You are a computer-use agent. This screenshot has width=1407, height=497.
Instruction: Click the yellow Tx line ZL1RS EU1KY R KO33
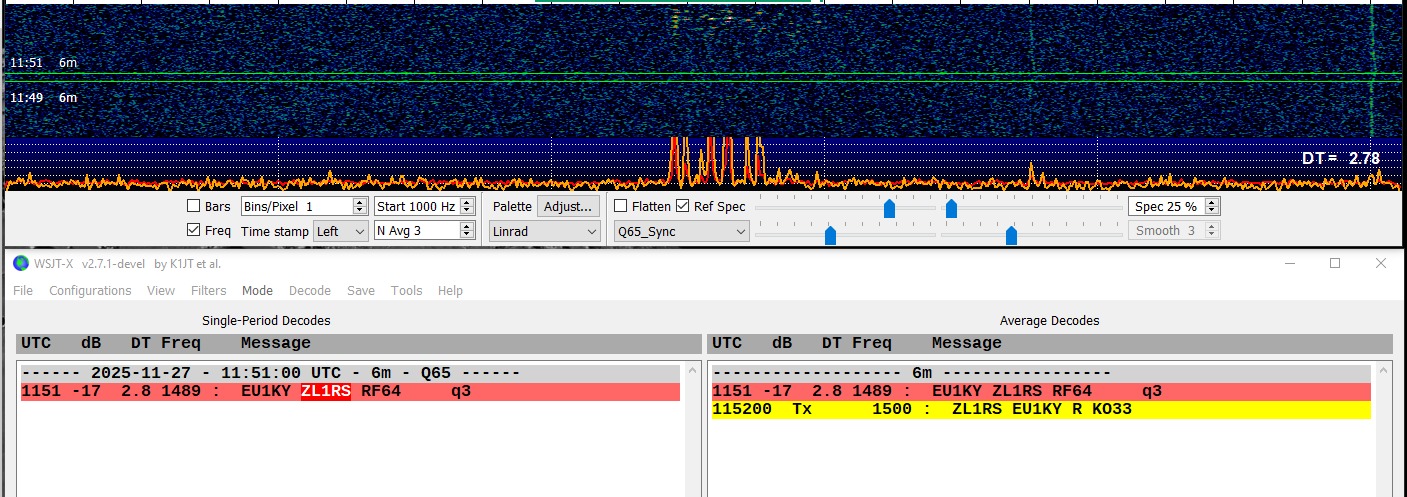[x=1040, y=410]
